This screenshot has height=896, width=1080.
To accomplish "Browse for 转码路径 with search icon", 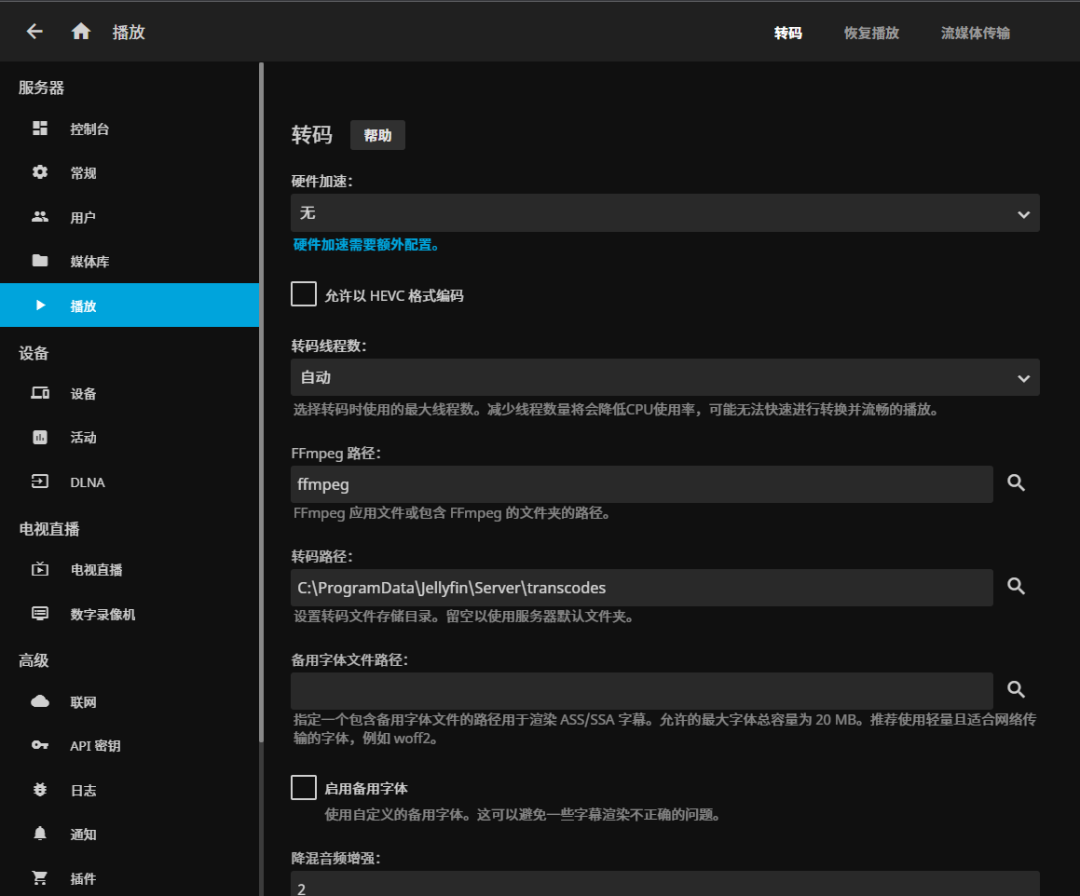I will [x=1016, y=586].
